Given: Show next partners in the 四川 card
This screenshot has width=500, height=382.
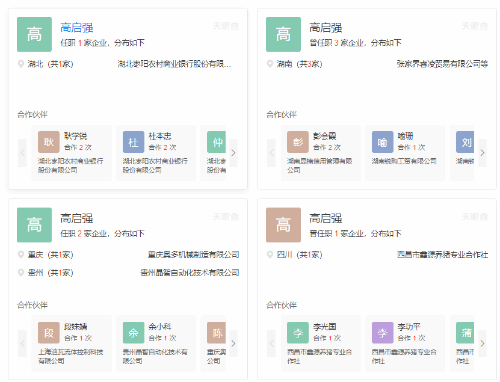Looking at the screenshot, I should 482,343.
